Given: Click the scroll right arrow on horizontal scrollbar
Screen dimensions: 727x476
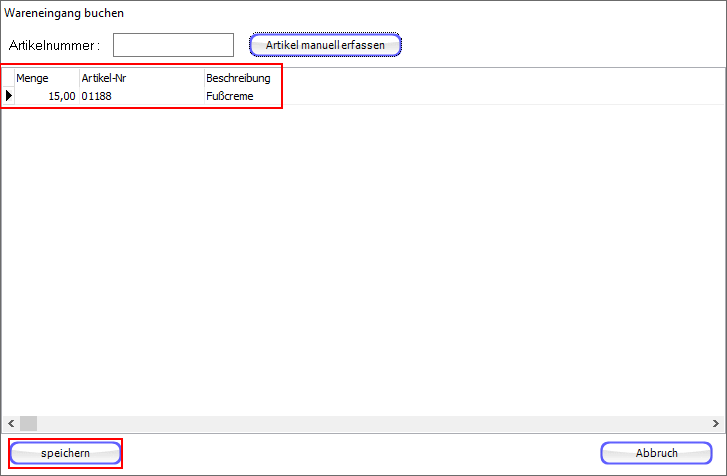Looking at the screenshot, I should point(717,423).
